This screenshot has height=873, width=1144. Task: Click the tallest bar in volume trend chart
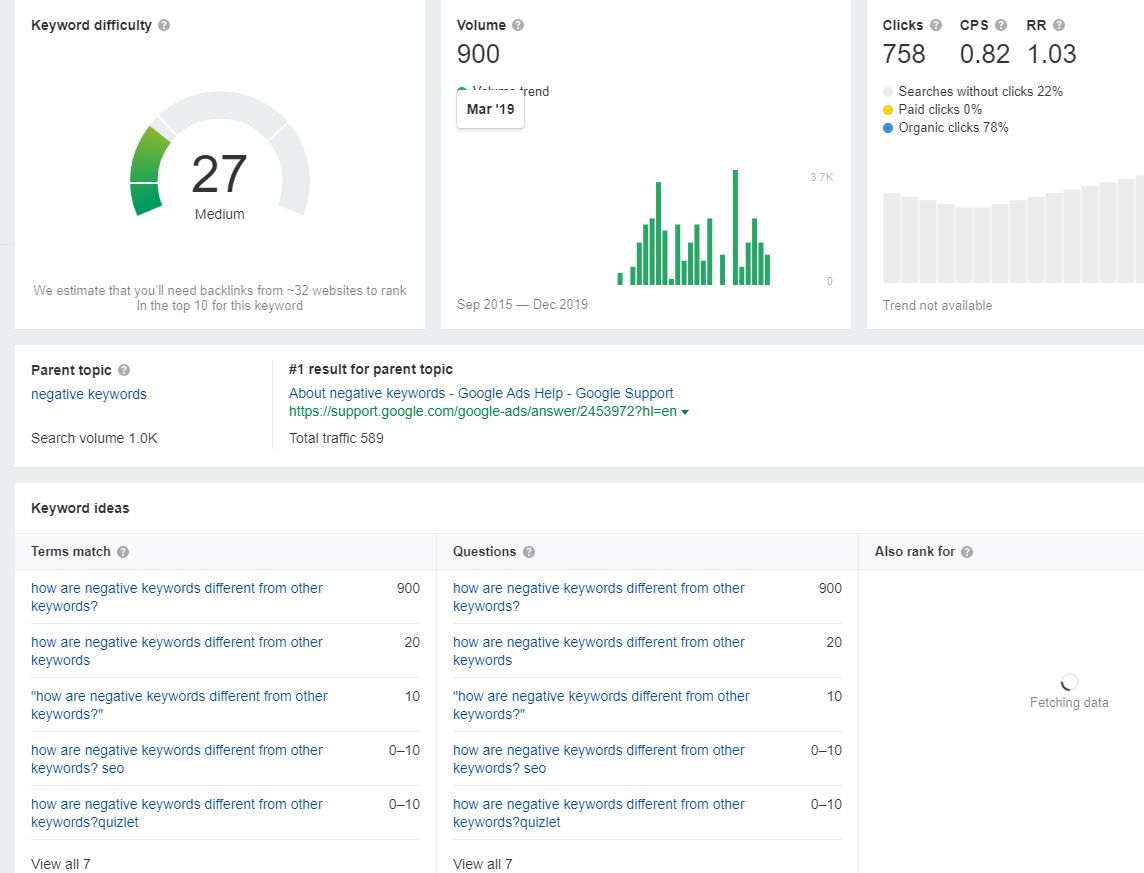tap(735, 227)
